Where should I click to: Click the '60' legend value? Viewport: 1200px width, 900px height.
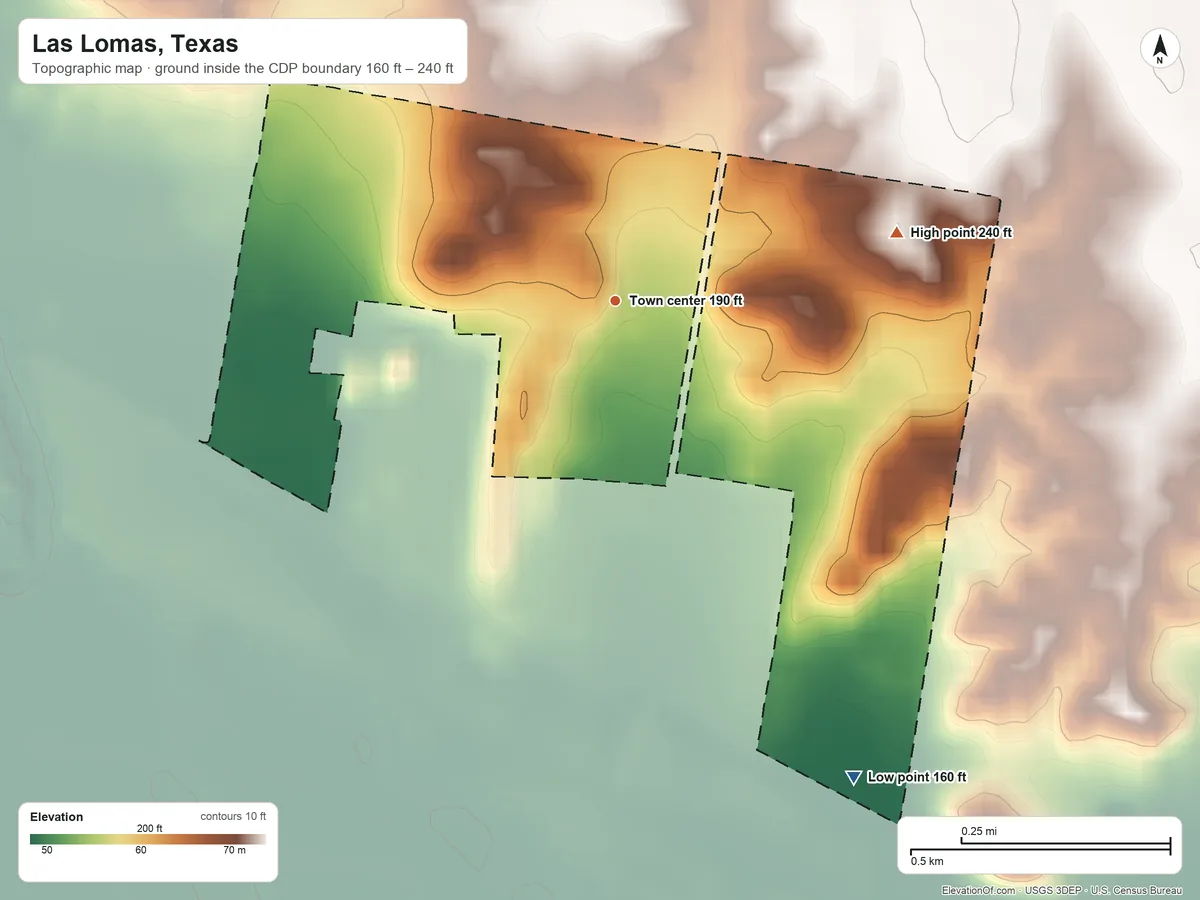point(141,851)
